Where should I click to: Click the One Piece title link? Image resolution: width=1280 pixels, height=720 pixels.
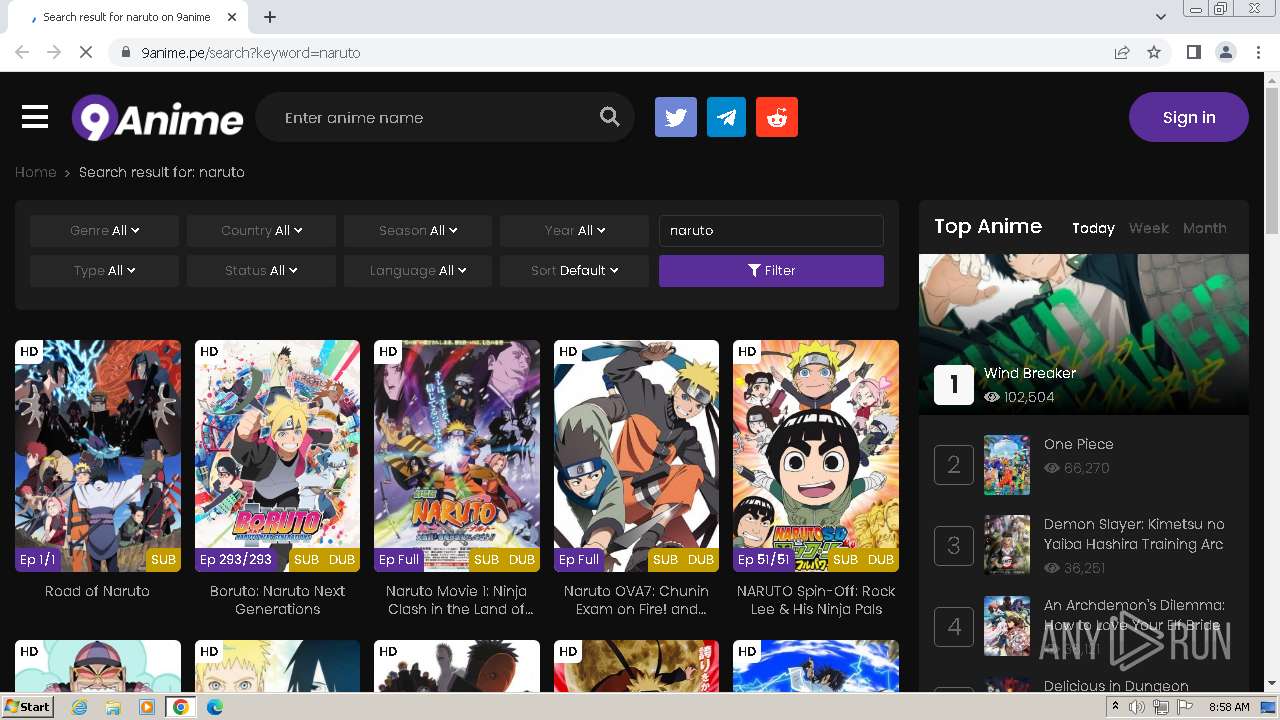tap(1078, 444)
